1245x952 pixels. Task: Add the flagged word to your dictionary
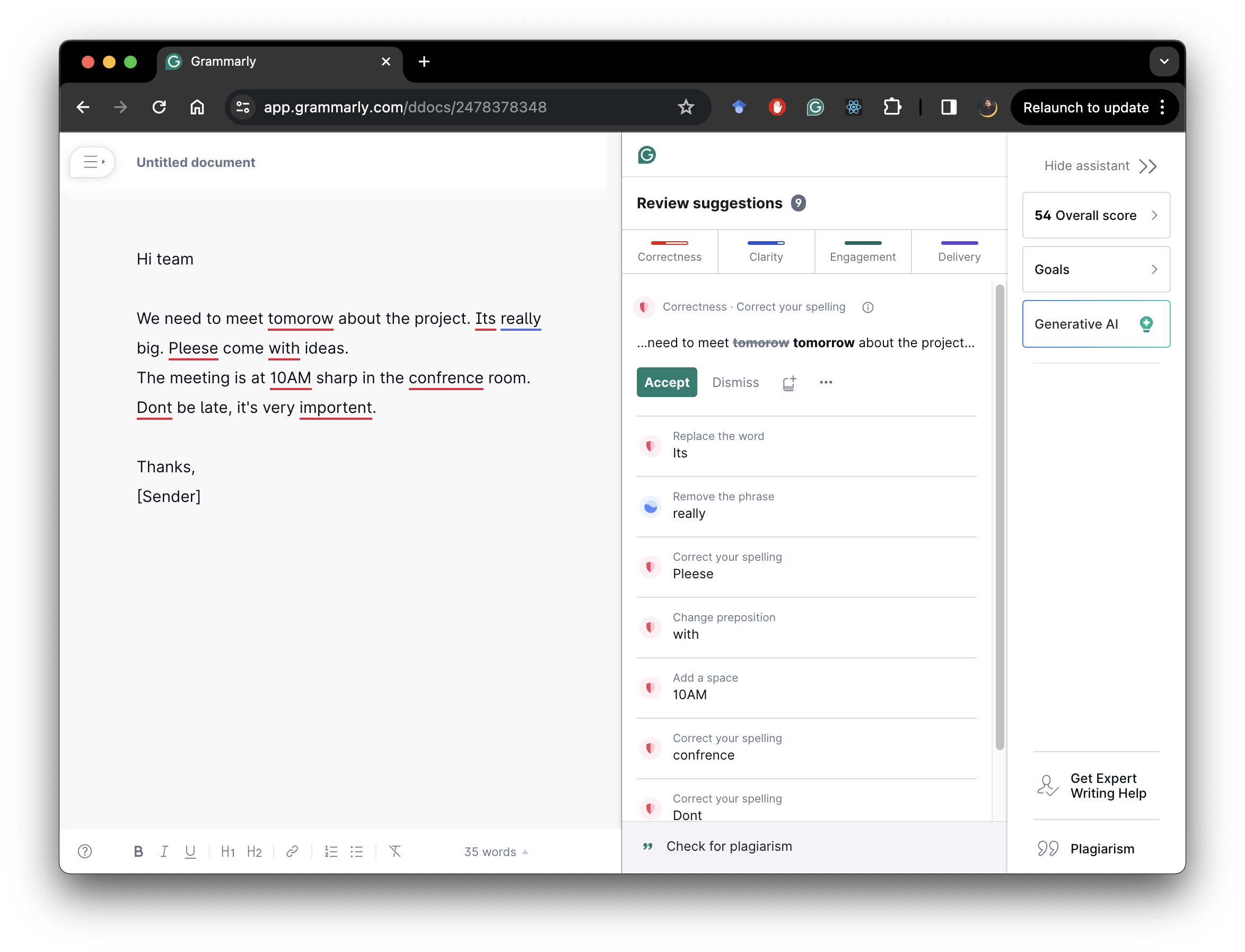tap(789, 383)
